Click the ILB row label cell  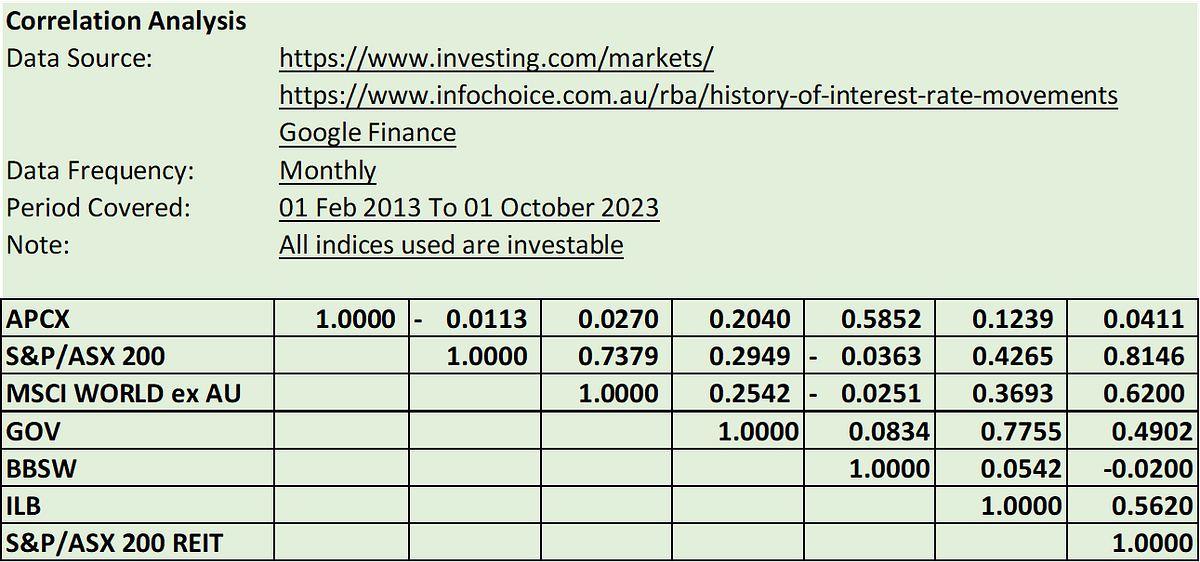point(138,505)
